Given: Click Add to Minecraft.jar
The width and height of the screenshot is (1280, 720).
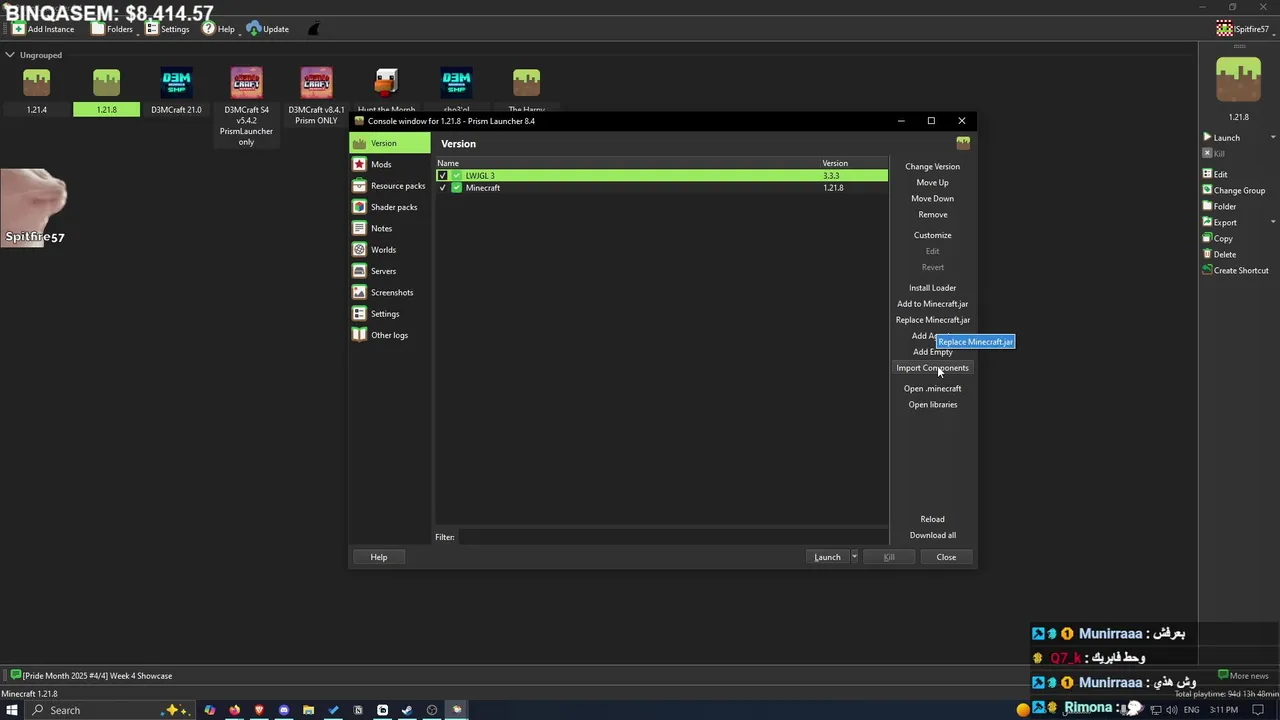Looking at the screenshot, I should tap(932, 304).
